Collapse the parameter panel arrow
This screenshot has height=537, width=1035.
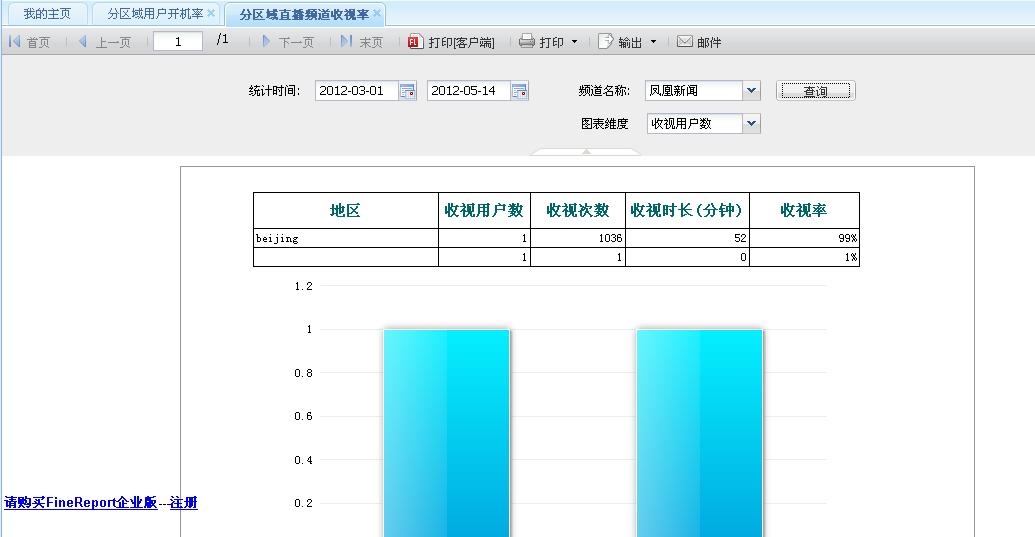(x=585, y=152)
